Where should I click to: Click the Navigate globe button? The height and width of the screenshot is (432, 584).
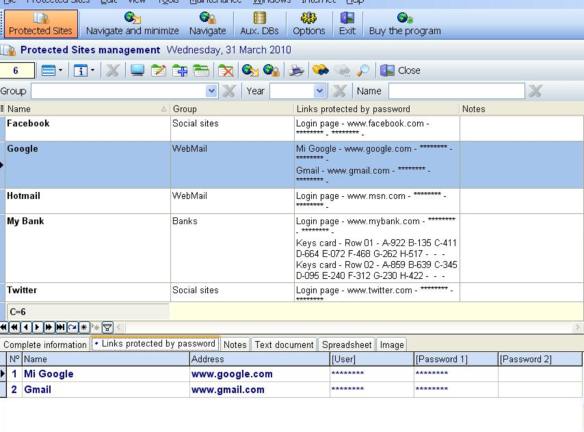coord(207,24)
